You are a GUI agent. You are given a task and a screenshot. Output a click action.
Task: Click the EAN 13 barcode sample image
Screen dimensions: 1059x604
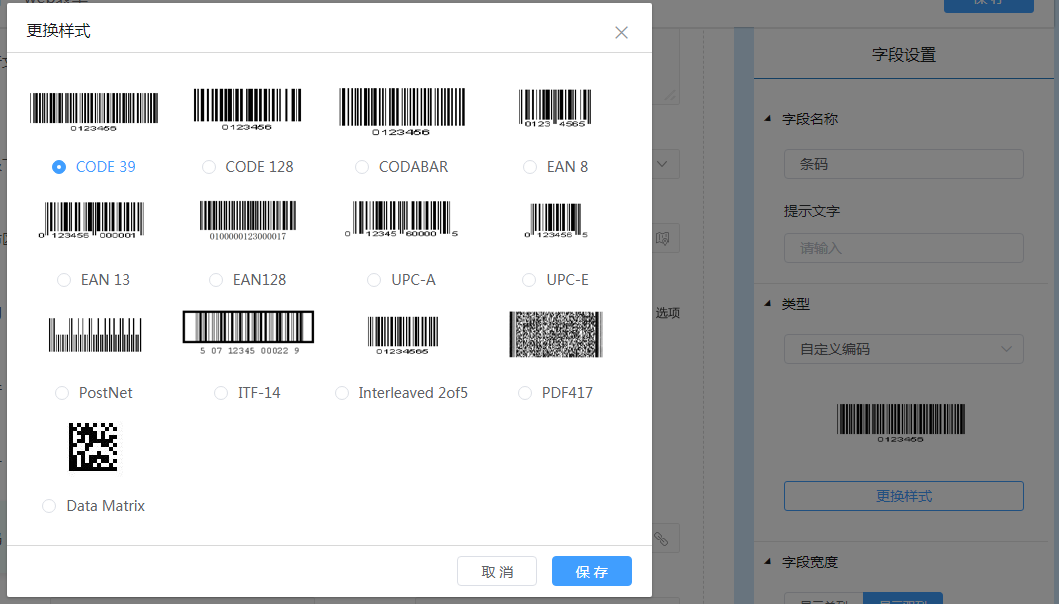coord(91,220)
